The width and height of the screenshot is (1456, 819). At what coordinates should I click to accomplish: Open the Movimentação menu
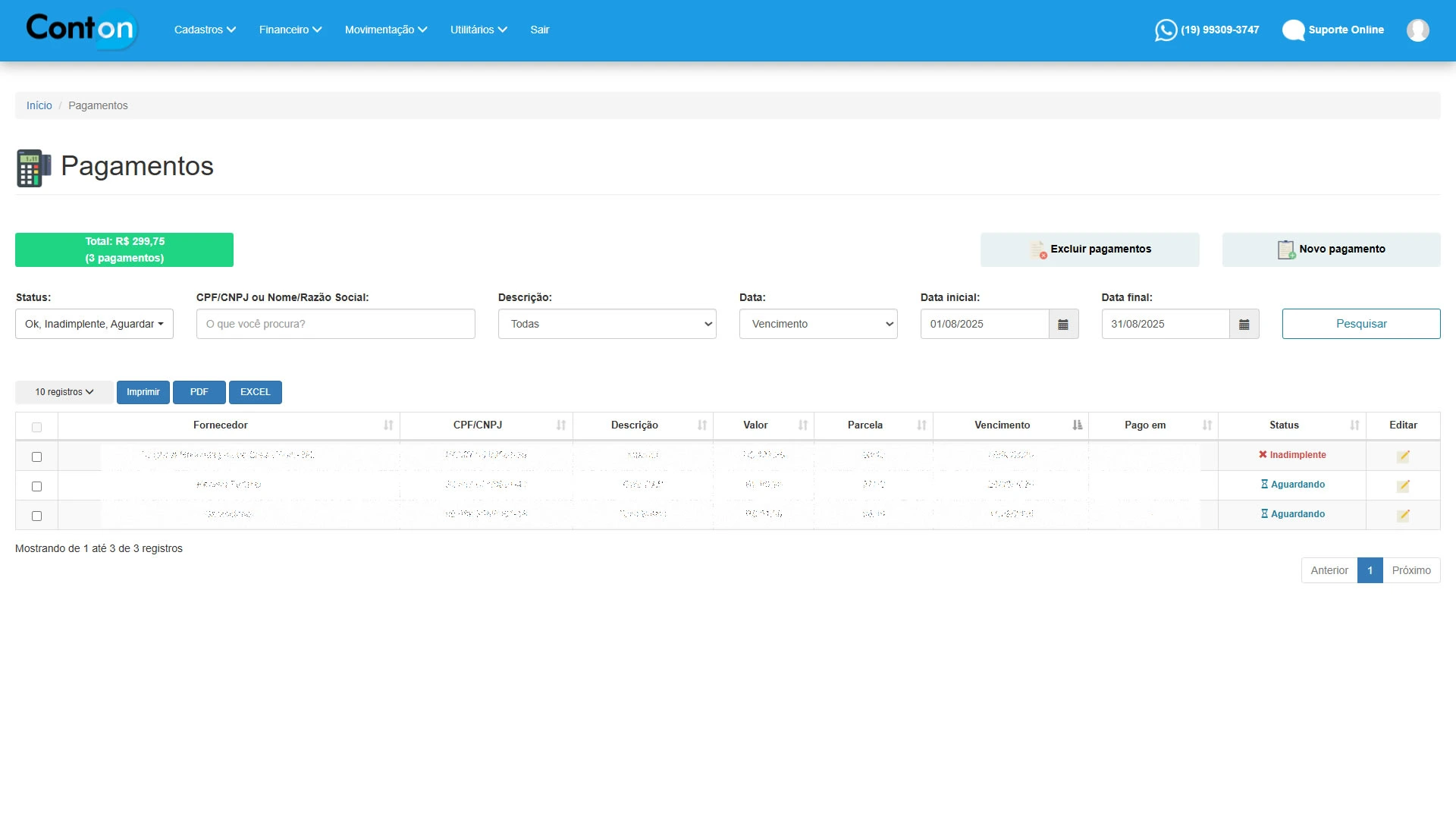pos(385,30)
